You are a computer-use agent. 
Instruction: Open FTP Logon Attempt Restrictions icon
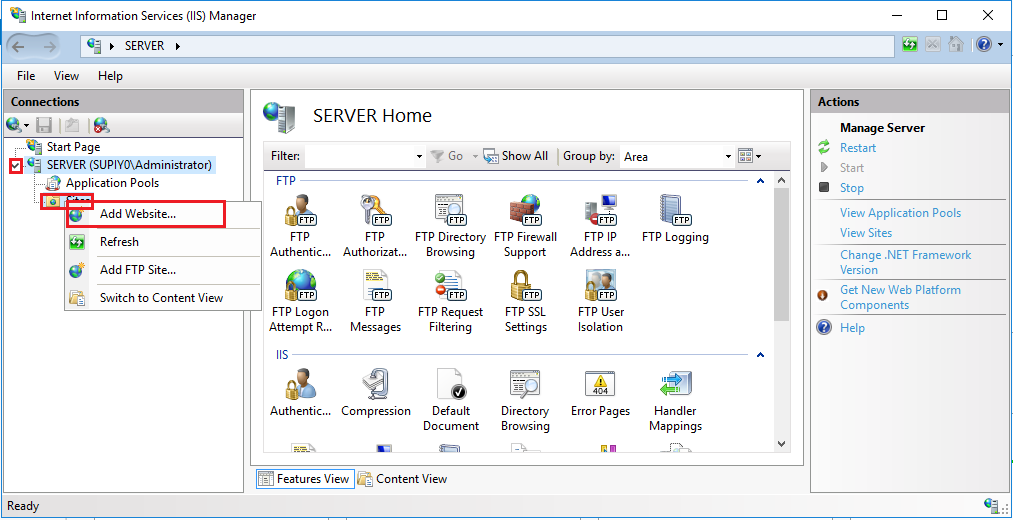pos(300,300)
